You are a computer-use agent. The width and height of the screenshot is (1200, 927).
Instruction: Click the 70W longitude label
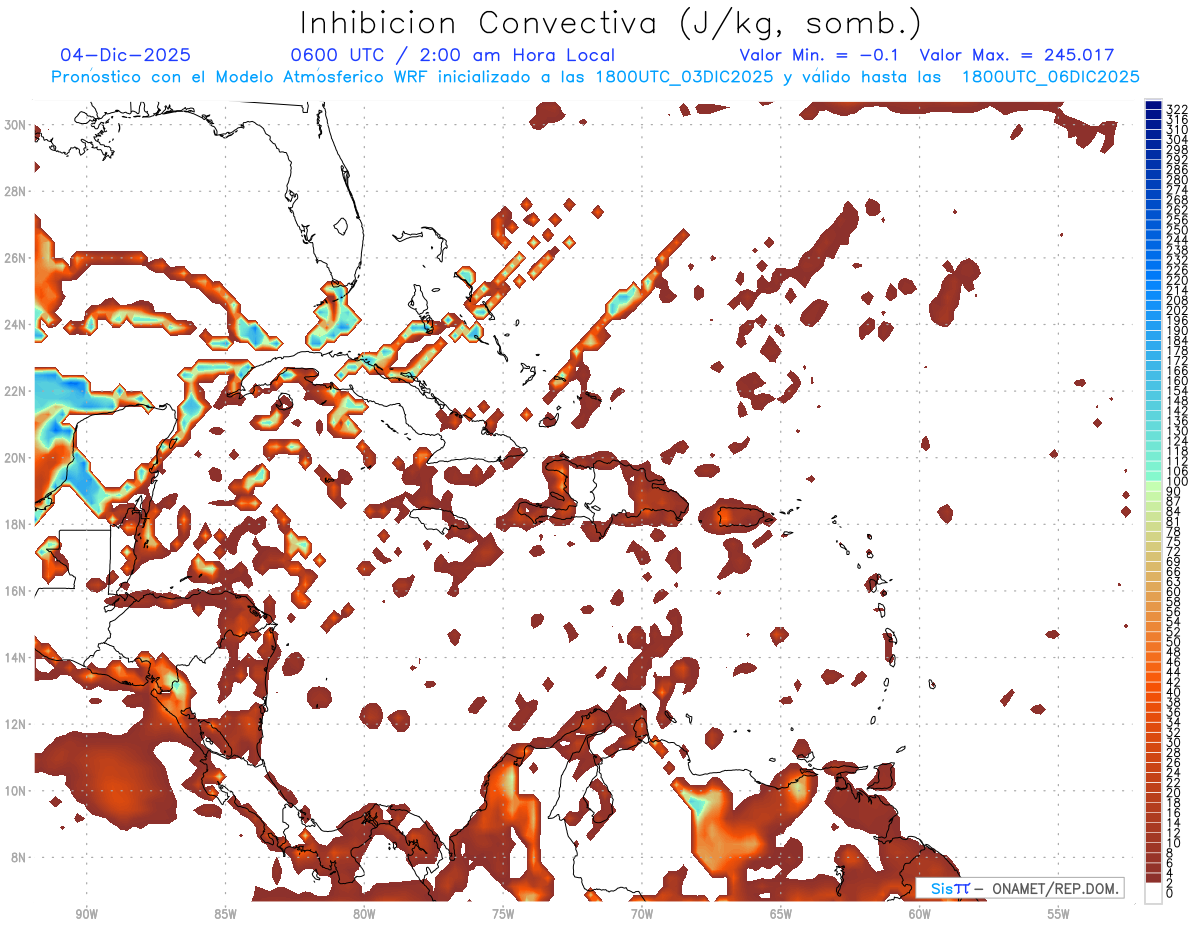642,914
